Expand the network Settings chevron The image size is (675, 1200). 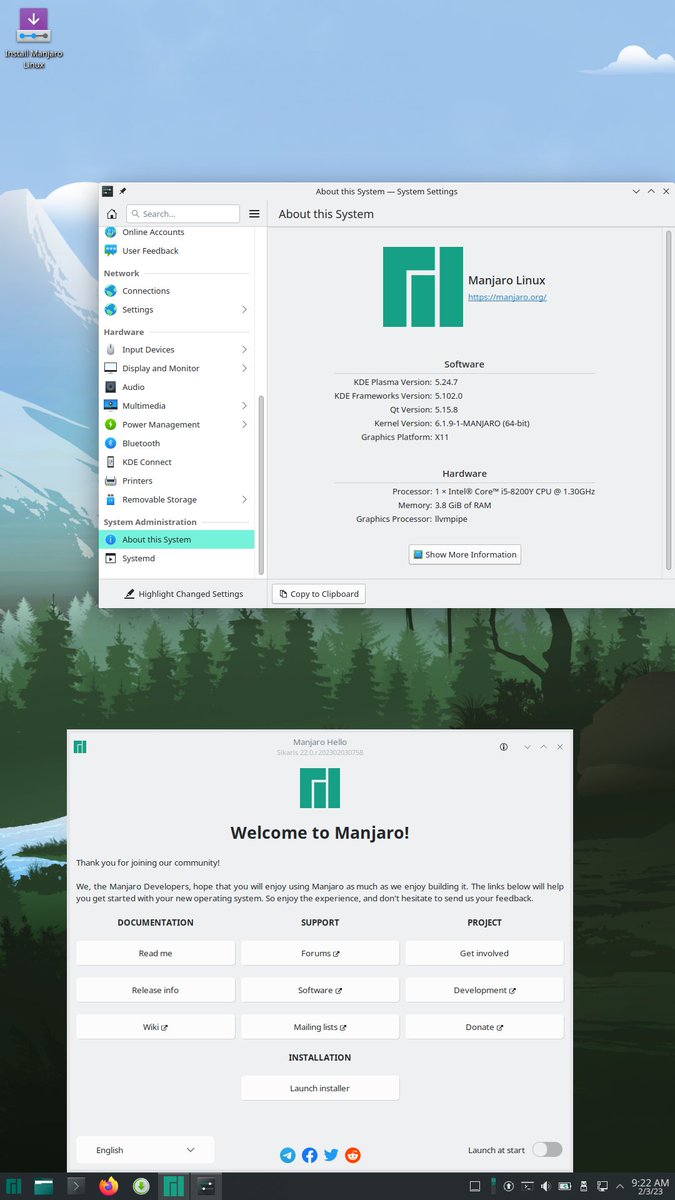(244, 310)
